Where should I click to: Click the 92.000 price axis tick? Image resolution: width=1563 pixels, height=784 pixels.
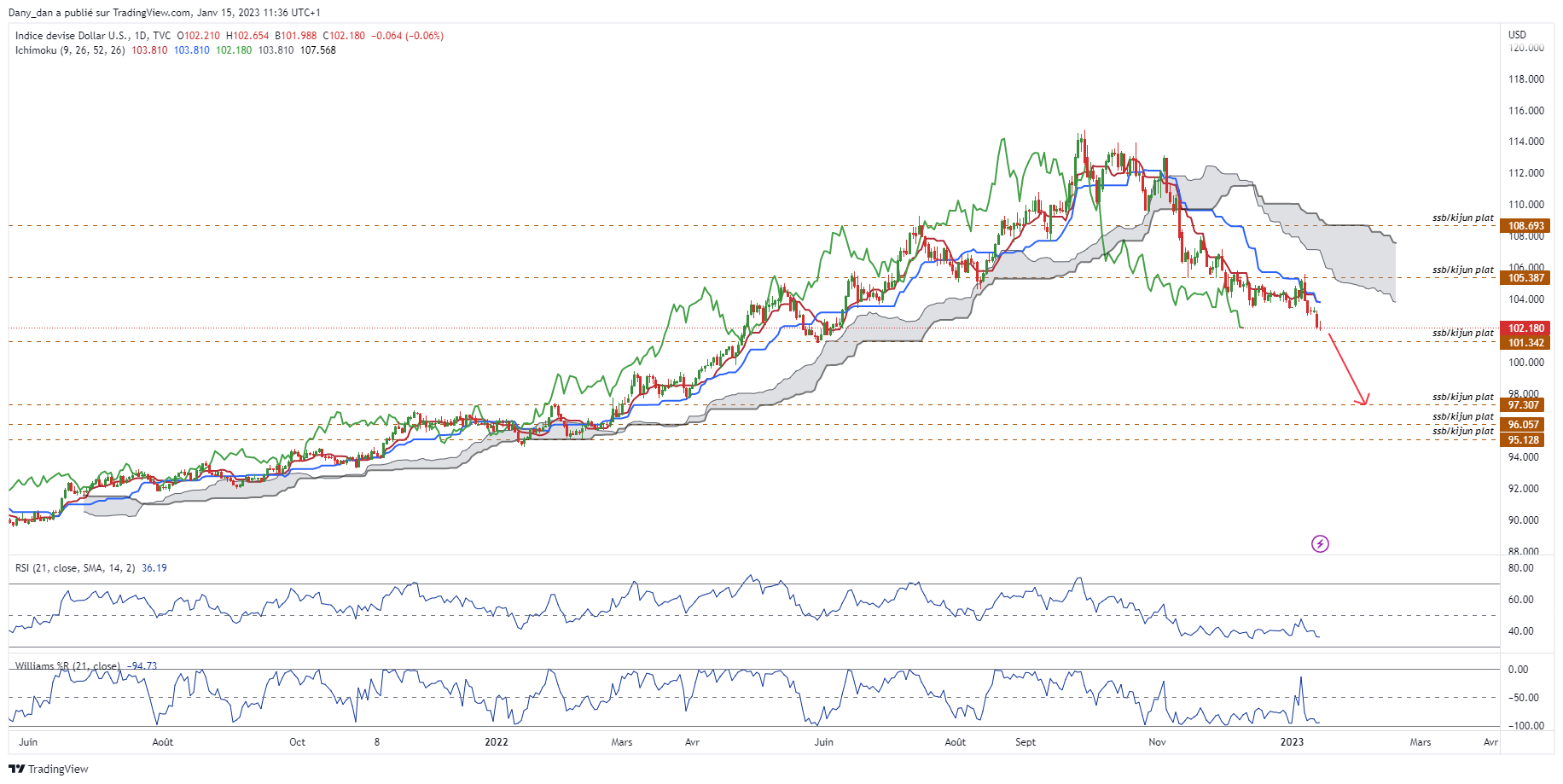[x=1524, y=489]
